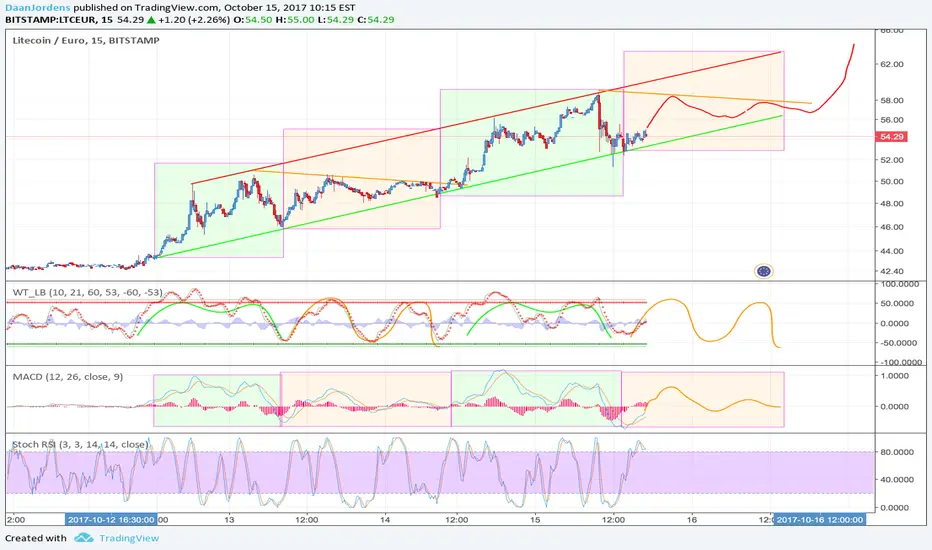This screenshot has height=550, width=932.
Task: Open the TradingView link in footer
Action: [129, 538]
